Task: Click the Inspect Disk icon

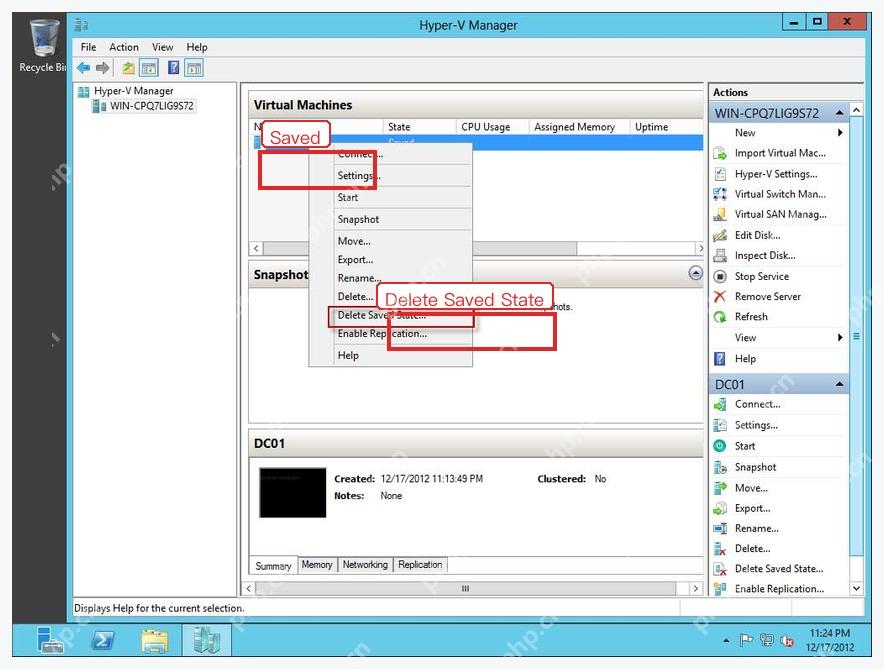Action: [x=720, y=256]
